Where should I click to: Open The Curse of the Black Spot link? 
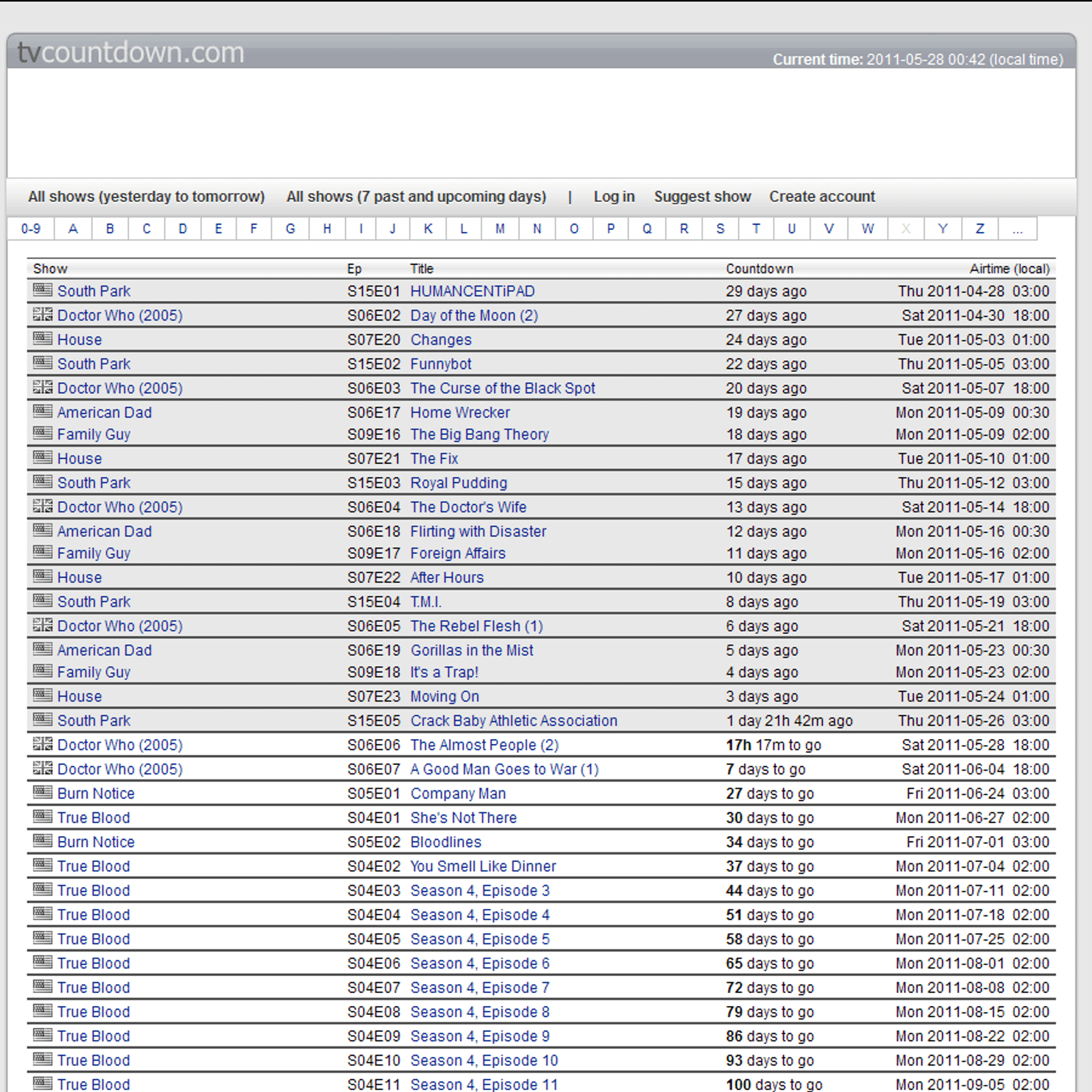pos(502,388)
